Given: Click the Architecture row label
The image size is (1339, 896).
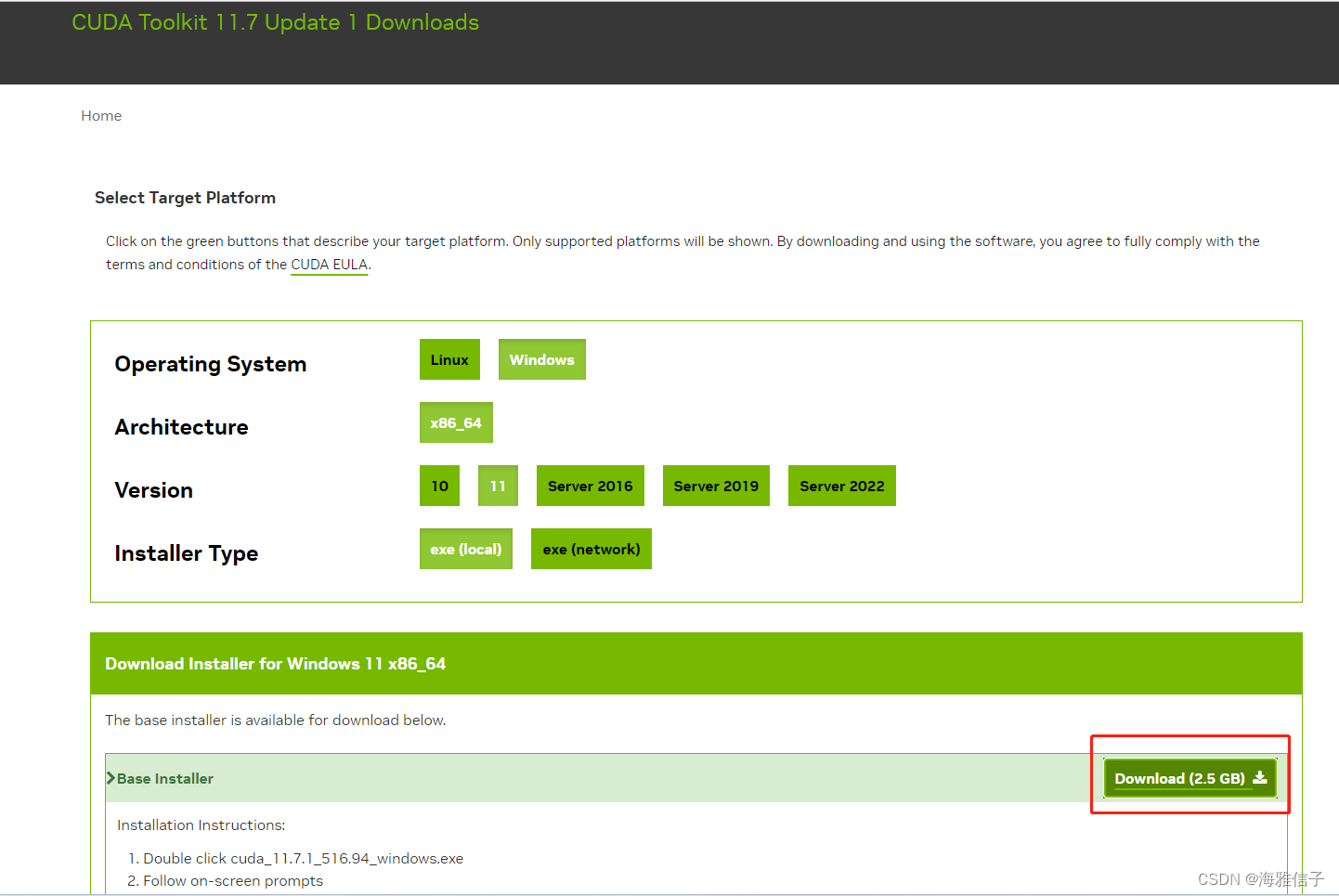Looking at the screenshot, I should [181, 427].
